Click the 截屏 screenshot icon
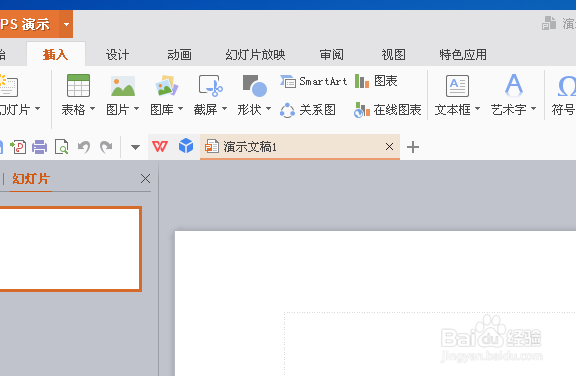Image resolution: width=576 pixels, height=376 pixels. [210, 86]
